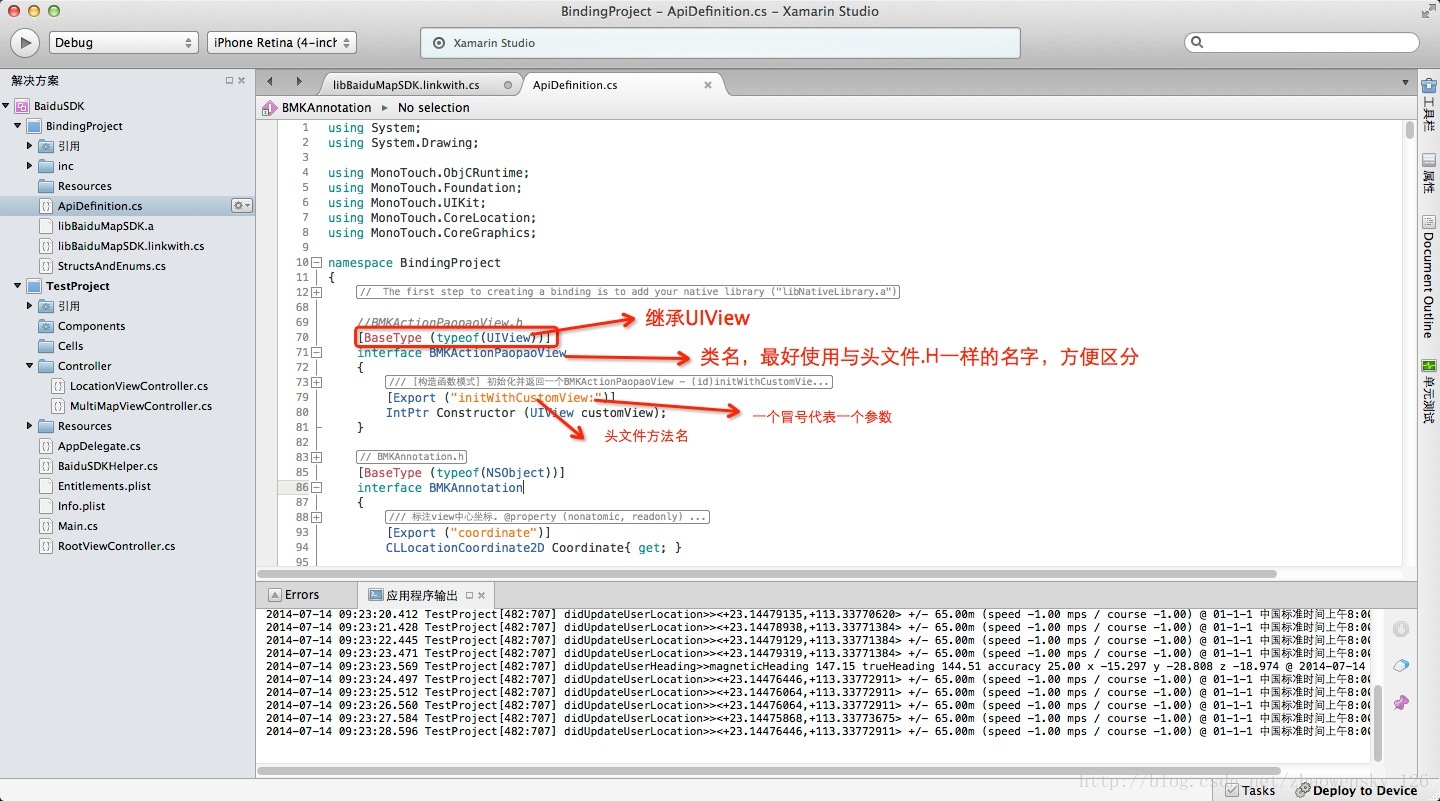Collapse the Controller folder
This screenshot has width=1440, height=801.
[x=30, y=366]
